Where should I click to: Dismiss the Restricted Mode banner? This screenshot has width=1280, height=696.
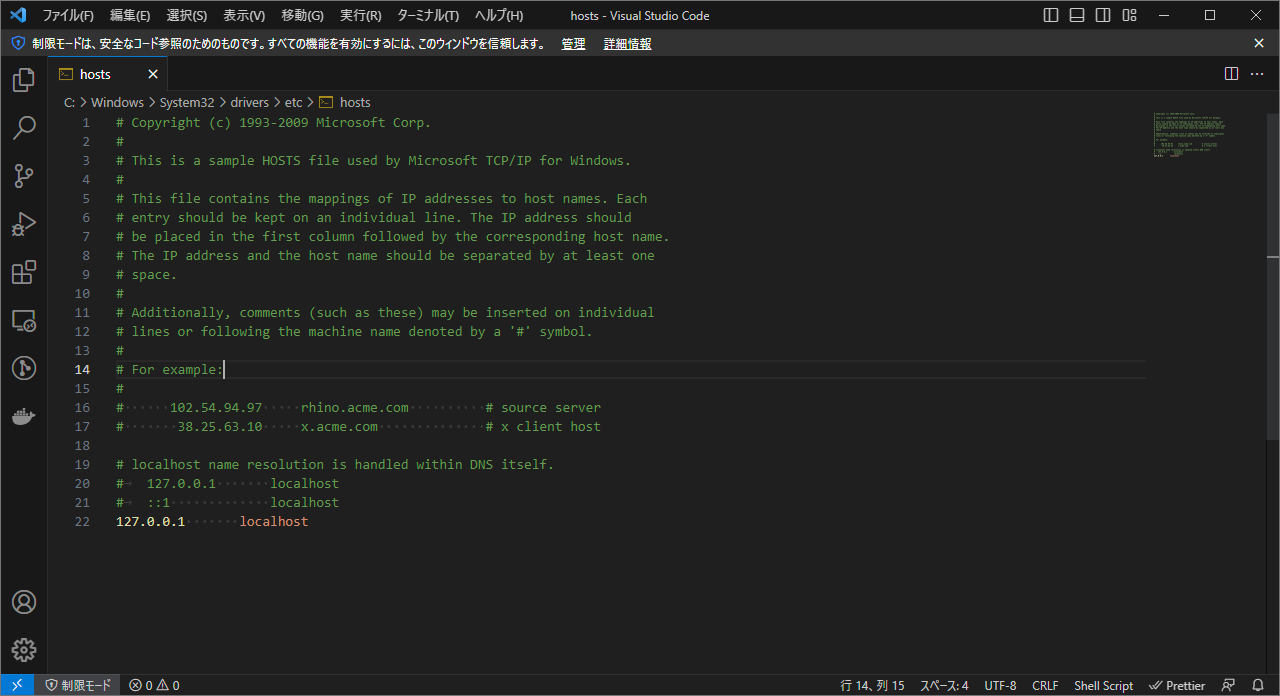tap(1257, 43)
